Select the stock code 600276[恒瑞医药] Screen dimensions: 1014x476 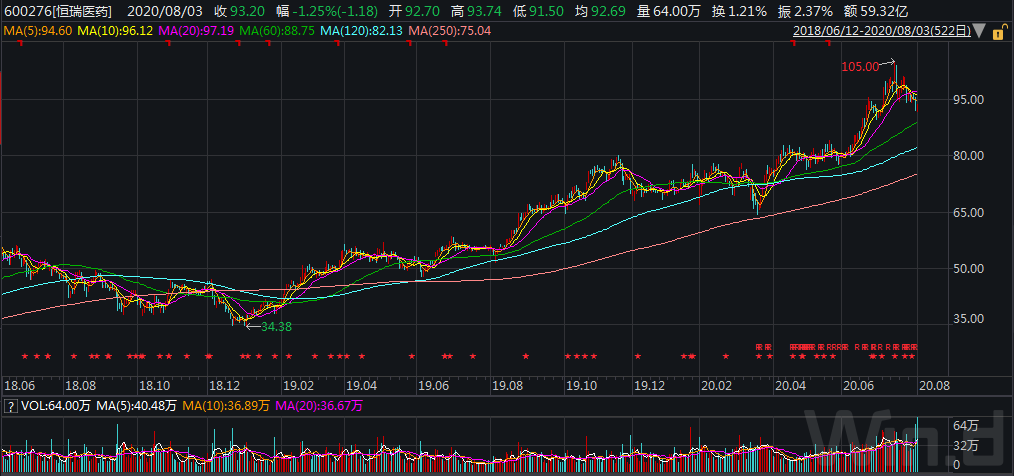[x=57, y=11]
